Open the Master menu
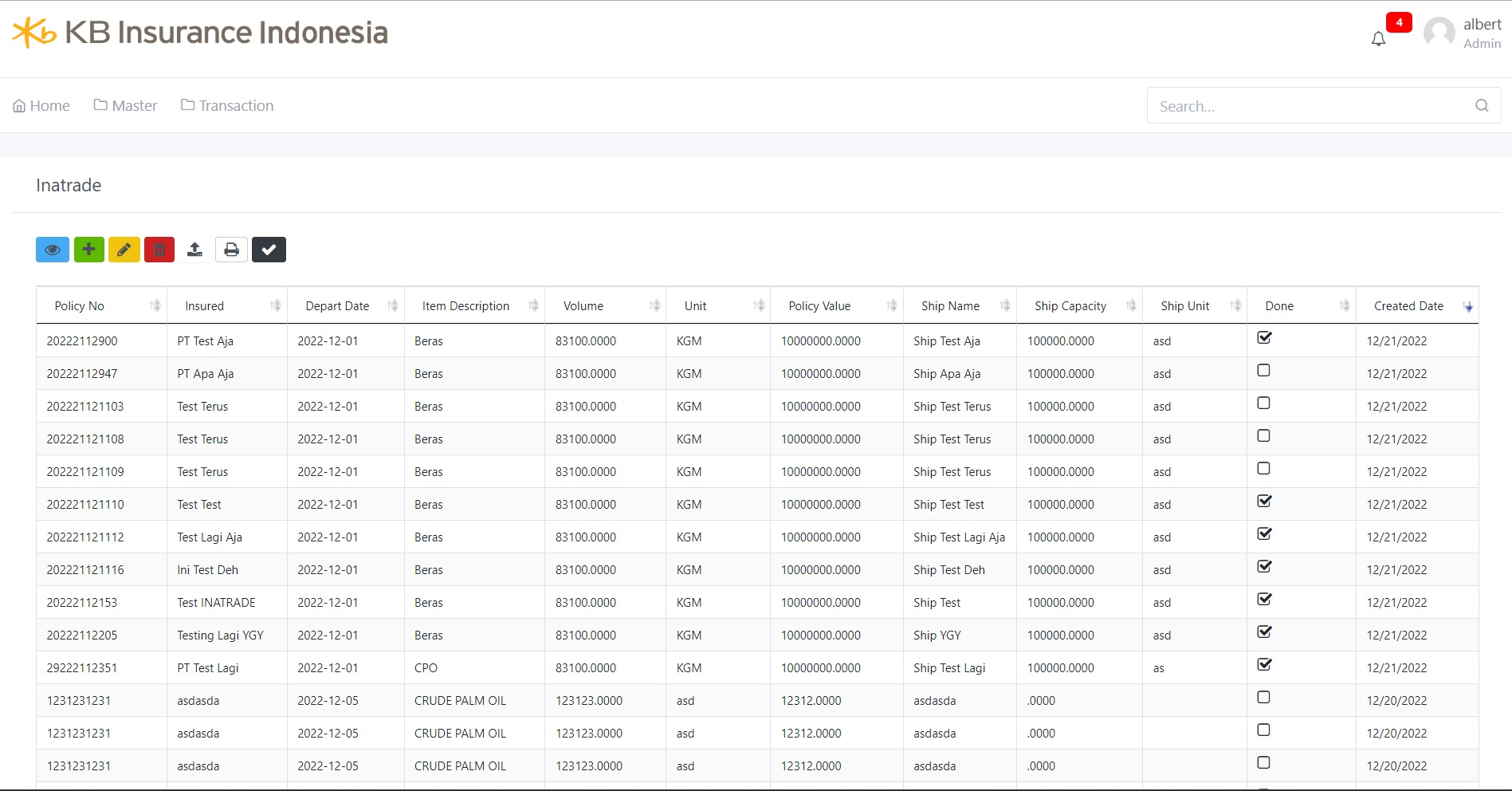Image resolution: width=1512 pixels, height=791 pixels. tap(125, 105)
